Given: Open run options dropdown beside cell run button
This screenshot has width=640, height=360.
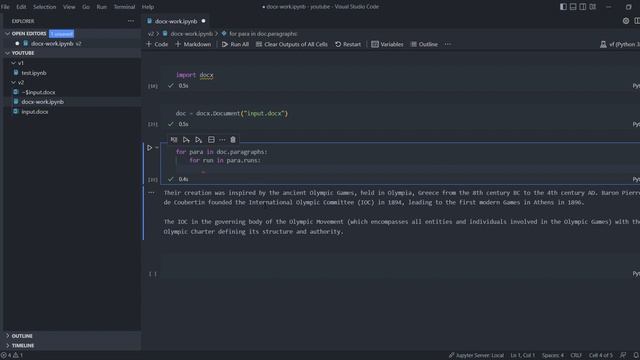Looking at the screenshot, I should (x=157, y=148).
